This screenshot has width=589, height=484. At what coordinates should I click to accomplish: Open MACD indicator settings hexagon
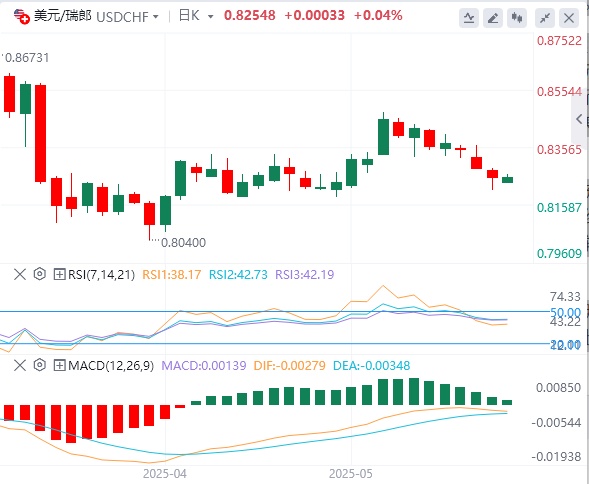tap(39, 365)
